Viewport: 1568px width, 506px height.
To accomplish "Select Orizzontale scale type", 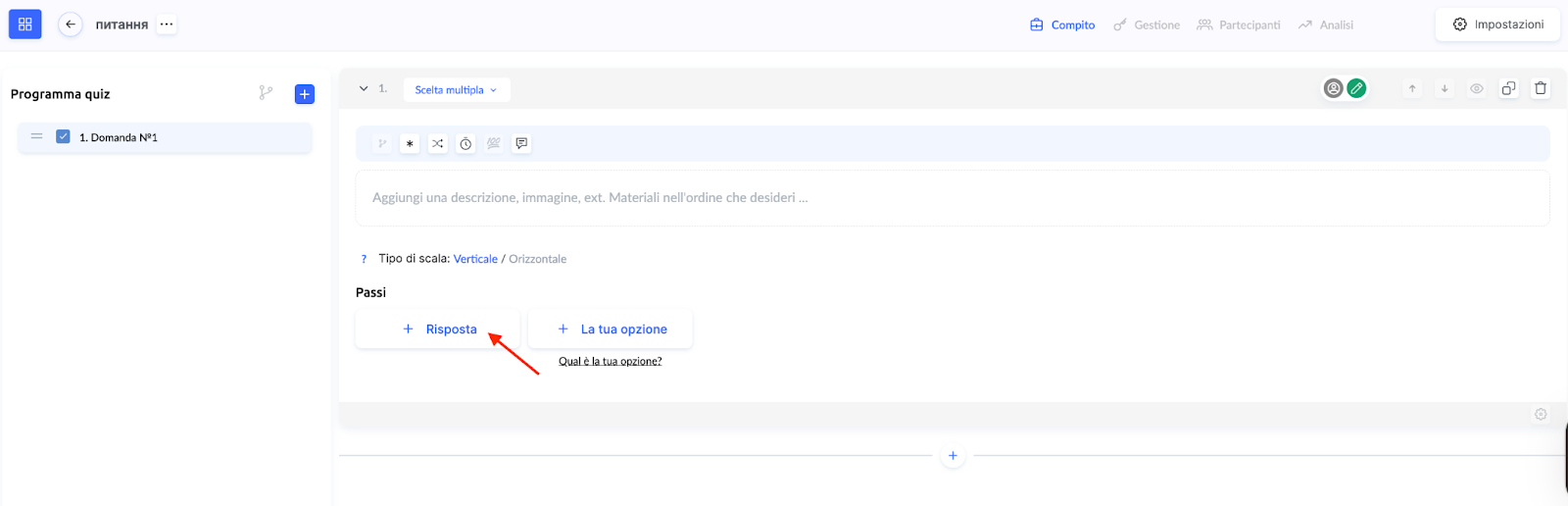I will coord(537,259).
